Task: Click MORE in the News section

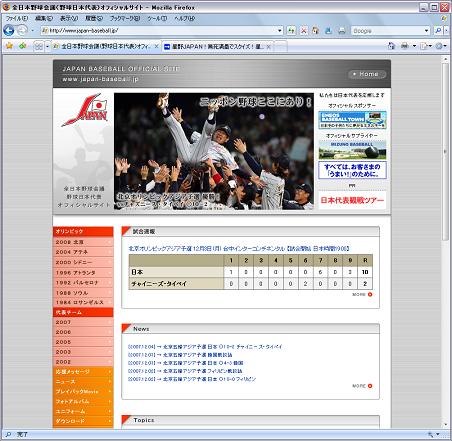Action: click(362, 386)
